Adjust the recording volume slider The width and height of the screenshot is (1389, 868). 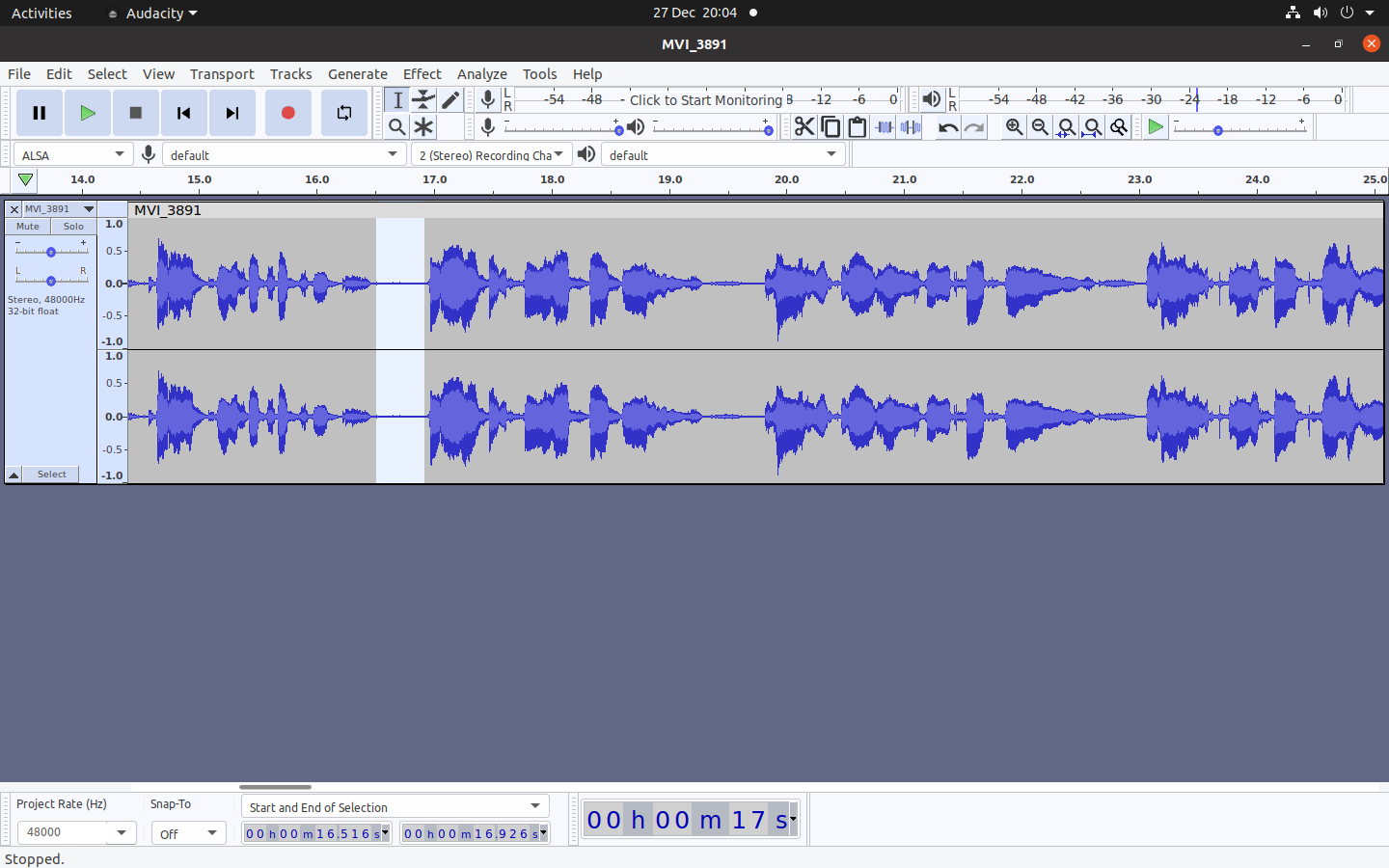(x=561, y=128)
